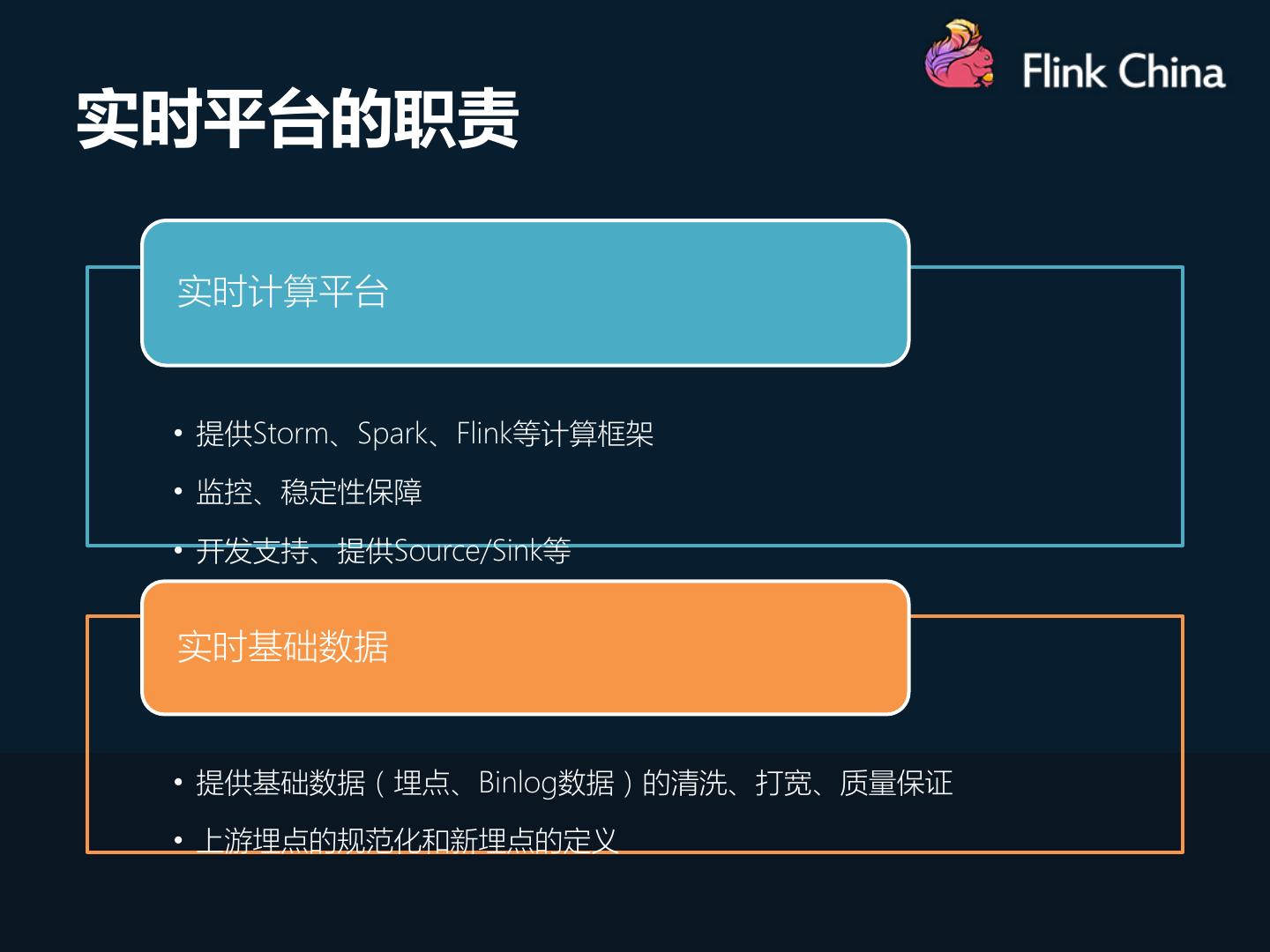Screen dimensions: 1270x952
Task: Click the "Flink China" brand text
Action: [x=1123, y=71]
